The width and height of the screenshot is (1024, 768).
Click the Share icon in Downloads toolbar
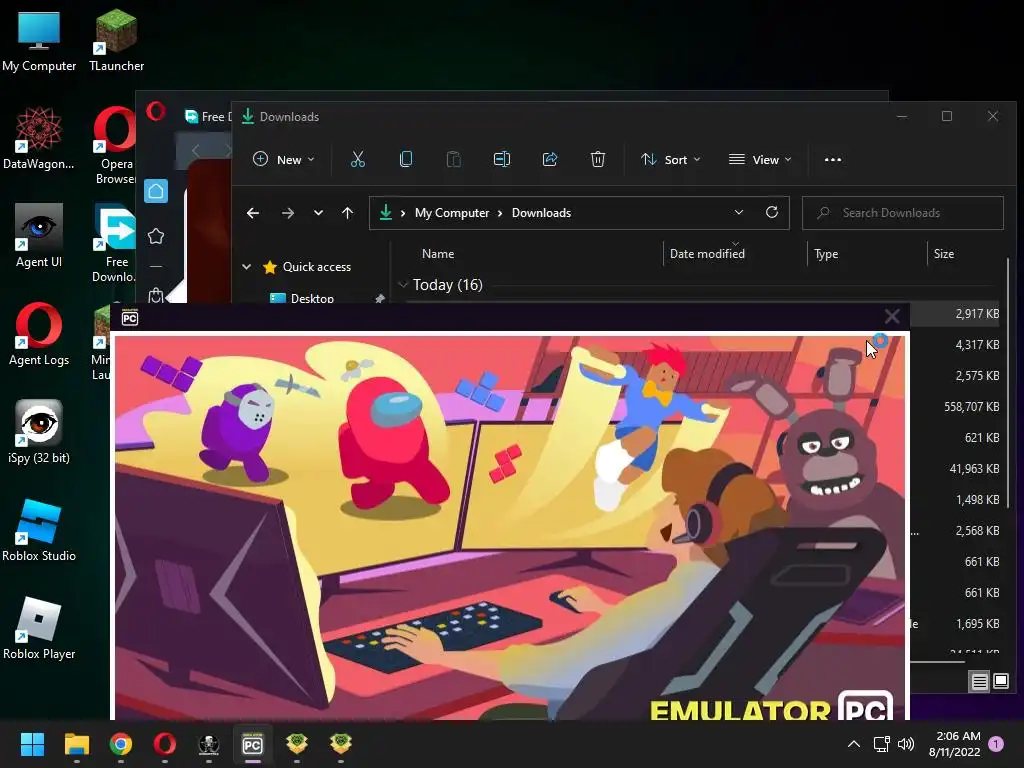[x=550, y=159]
